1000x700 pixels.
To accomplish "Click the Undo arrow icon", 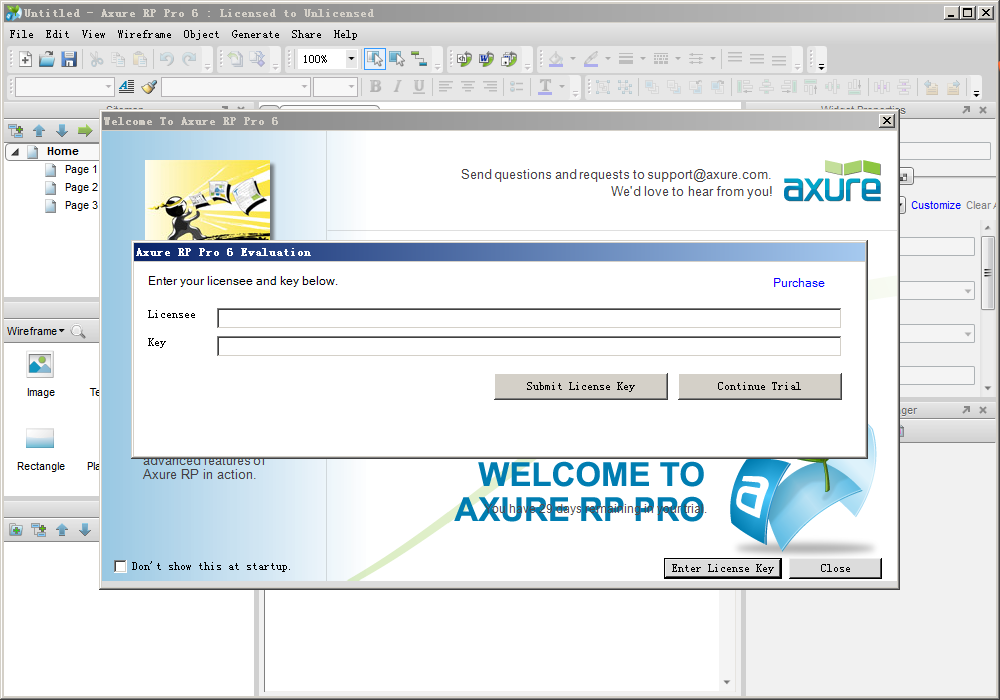I will point(166,59).
